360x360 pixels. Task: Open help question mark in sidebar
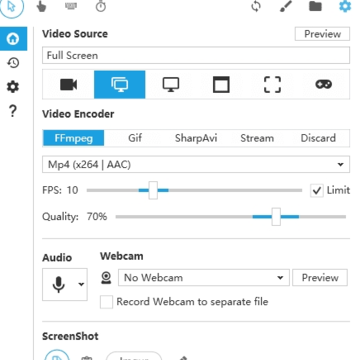[13, 111]
